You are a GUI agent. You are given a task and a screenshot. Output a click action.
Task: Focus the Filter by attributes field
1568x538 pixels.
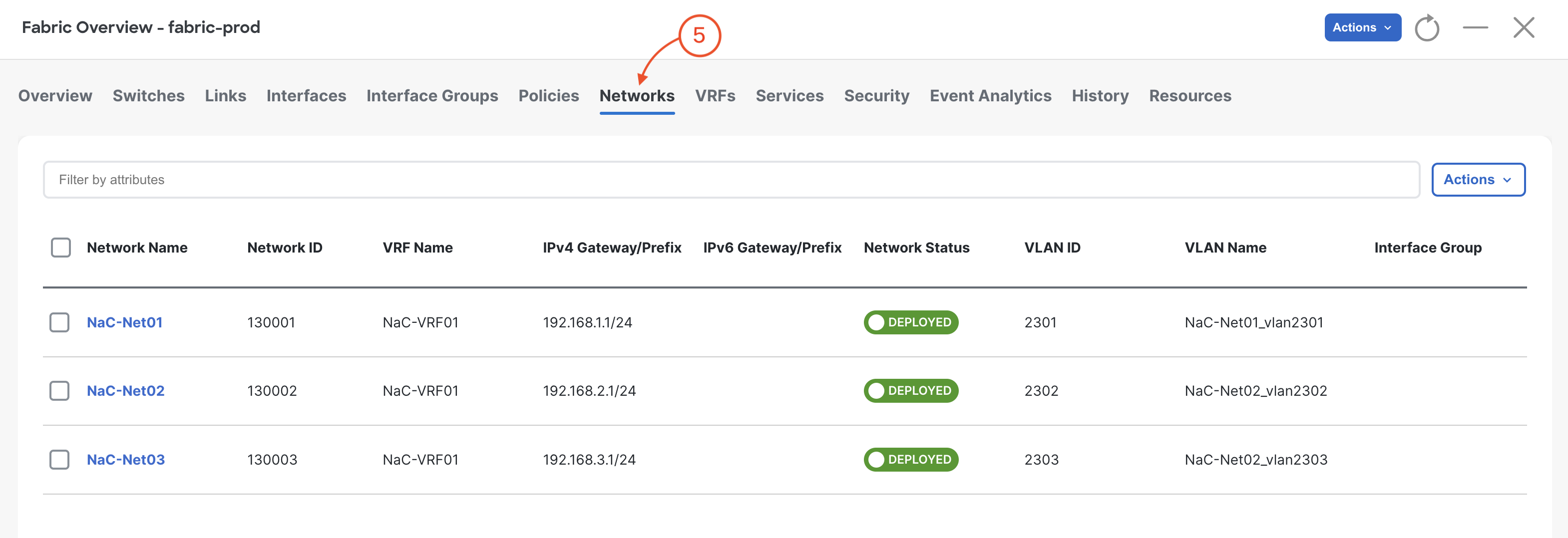pyautogui.click(x=731, y=180)
